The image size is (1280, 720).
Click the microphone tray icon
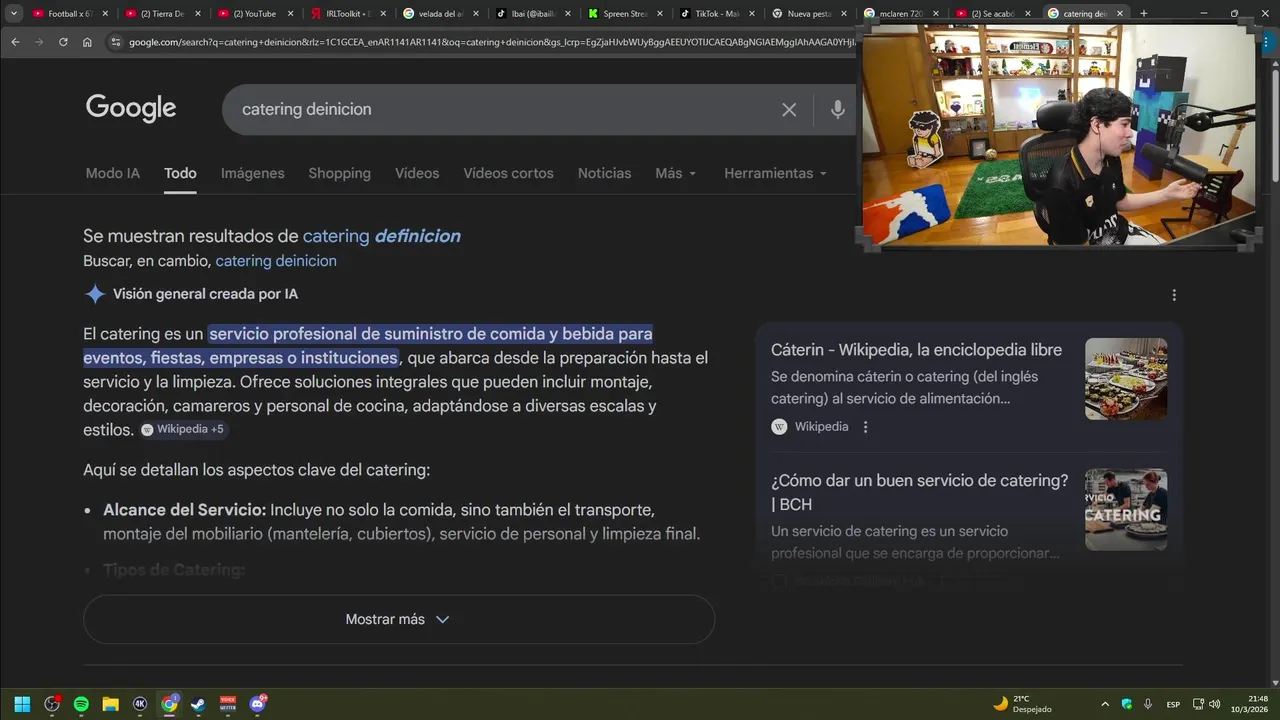pos(1148,704)
